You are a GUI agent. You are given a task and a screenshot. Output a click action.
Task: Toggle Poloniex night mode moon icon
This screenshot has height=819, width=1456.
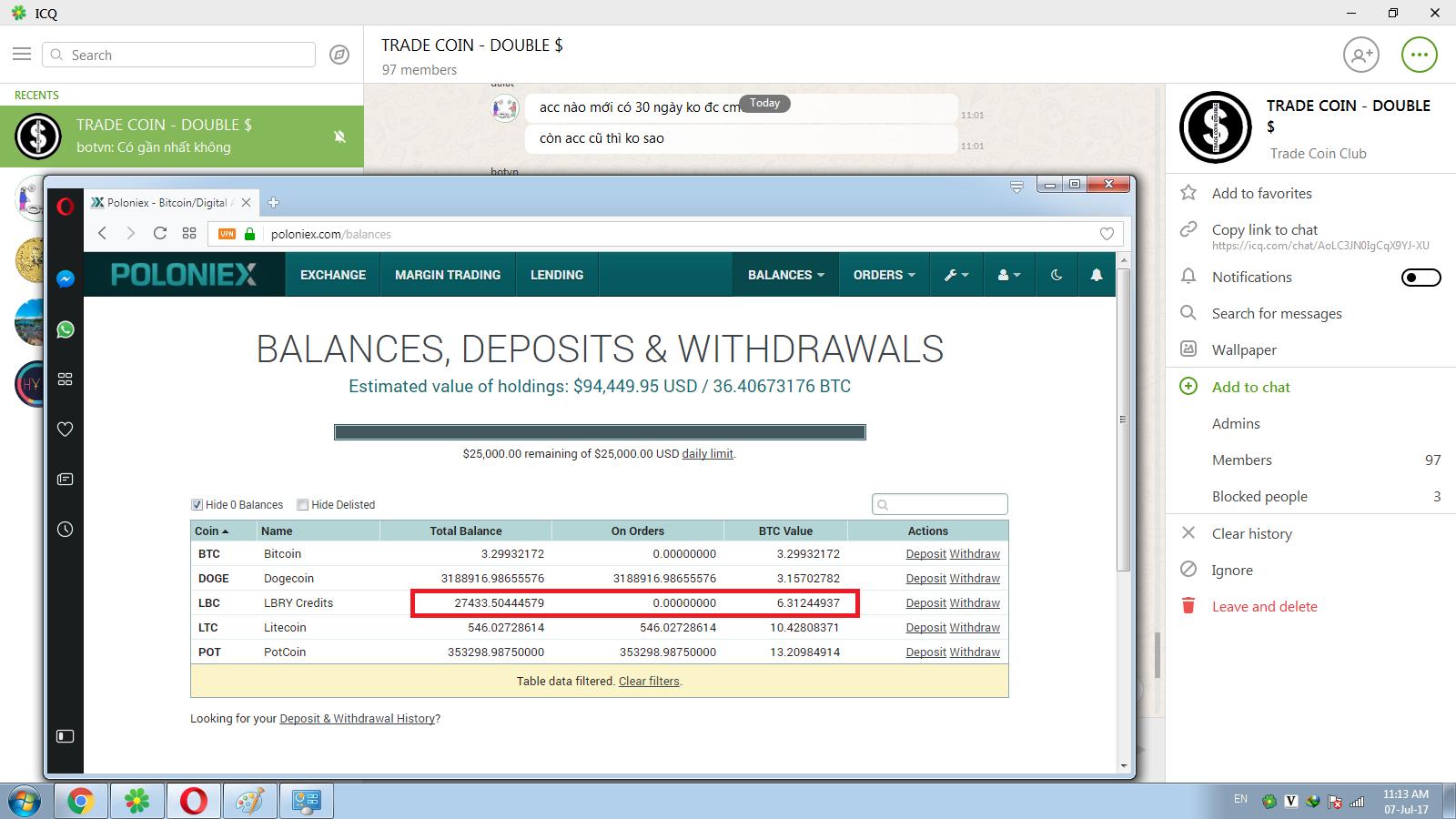pos(1057,275)
